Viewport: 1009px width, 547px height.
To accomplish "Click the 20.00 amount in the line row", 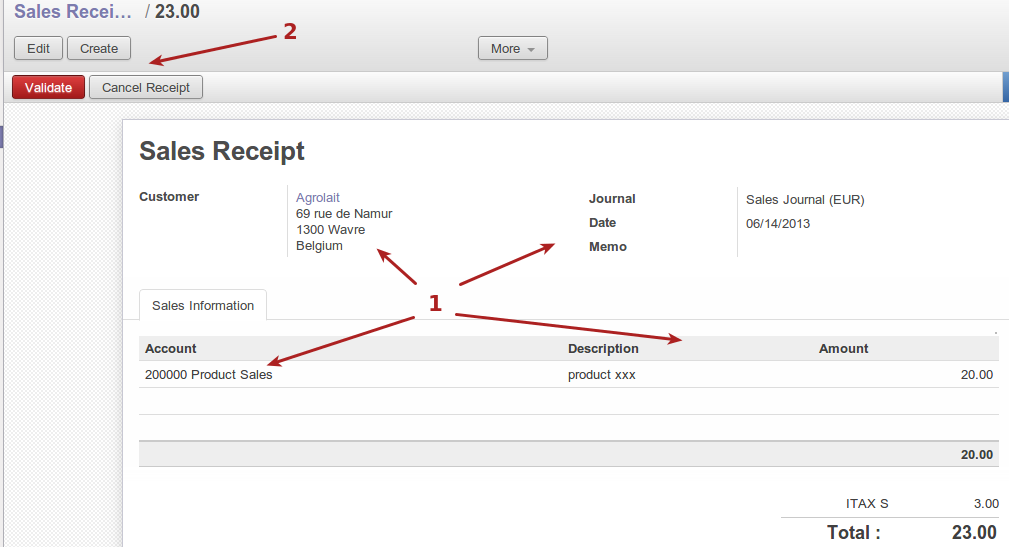I will (x=976, y=375).
